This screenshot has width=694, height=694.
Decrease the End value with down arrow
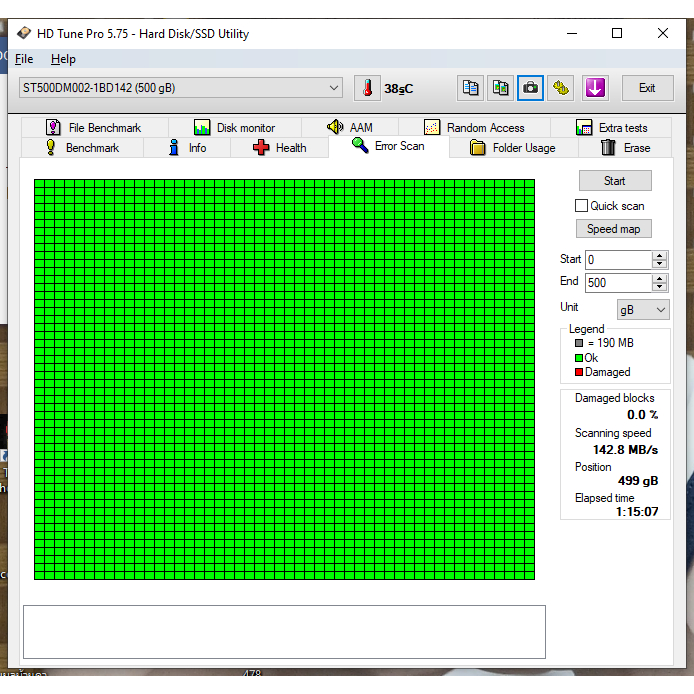tap(659, 287)
